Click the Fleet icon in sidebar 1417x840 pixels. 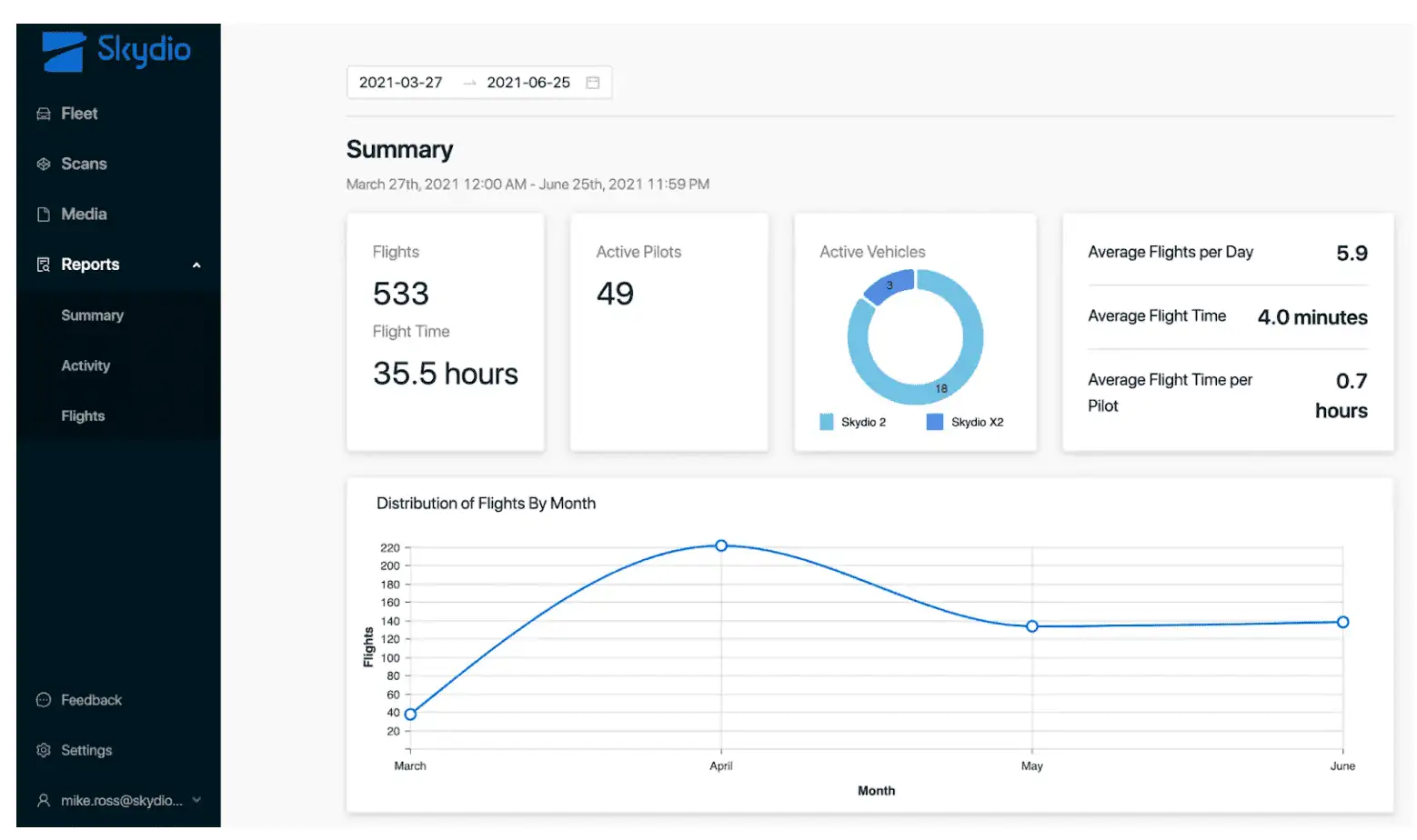click(x=43, y=114)
